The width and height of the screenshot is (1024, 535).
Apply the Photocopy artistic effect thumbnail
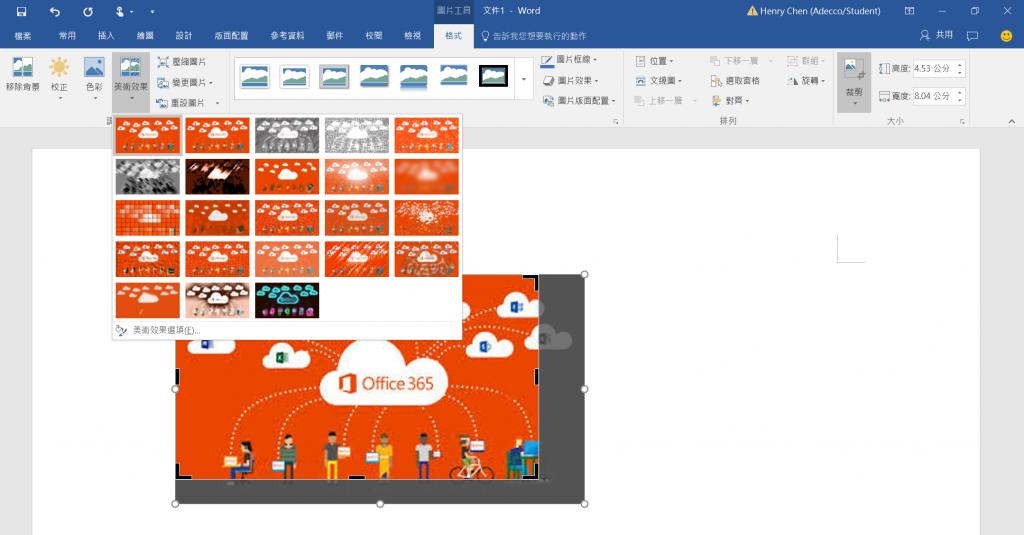pyautogui.click(x=217, y=300)
